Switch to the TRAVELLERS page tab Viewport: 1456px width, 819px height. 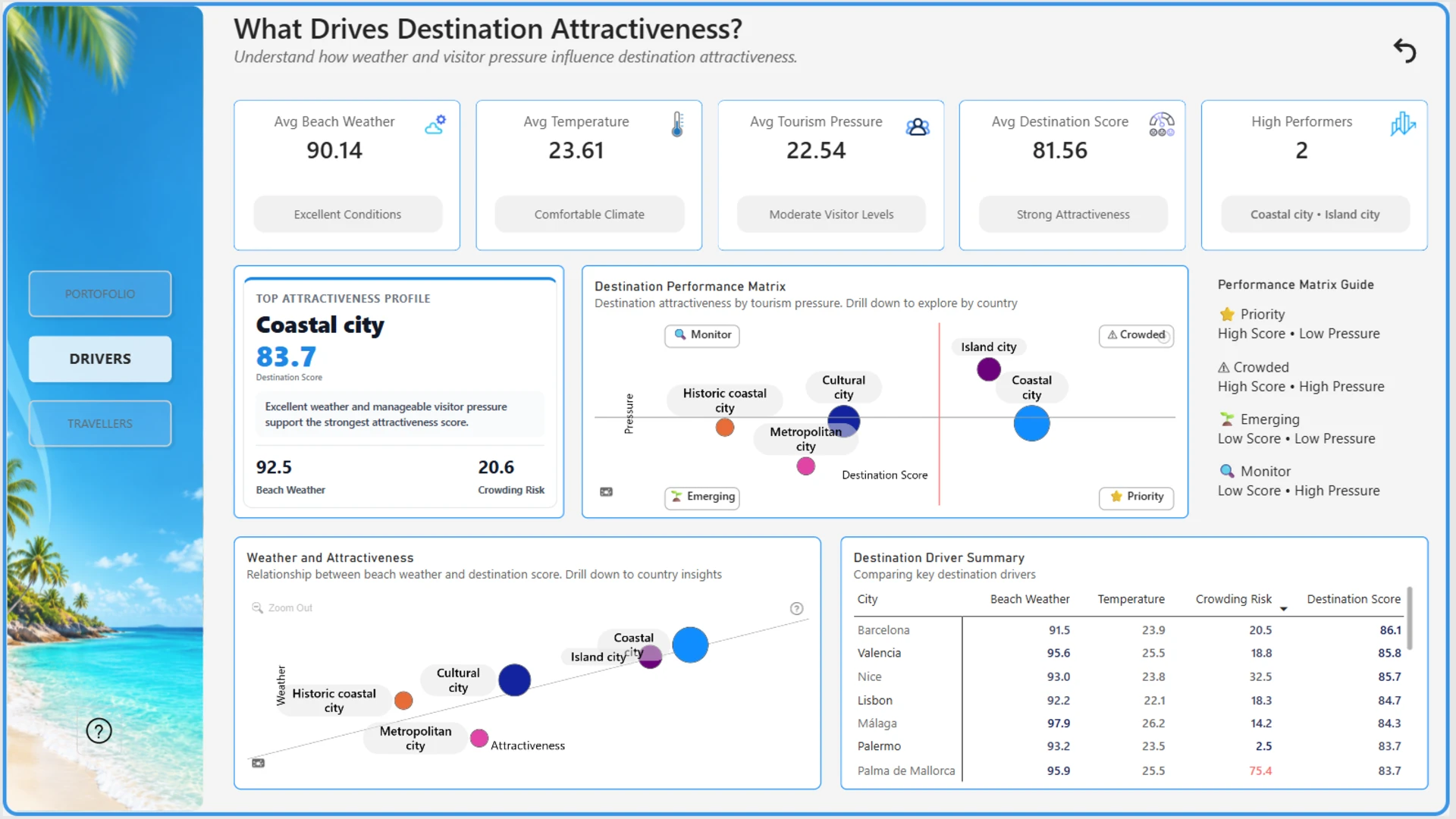click(100, 423)
